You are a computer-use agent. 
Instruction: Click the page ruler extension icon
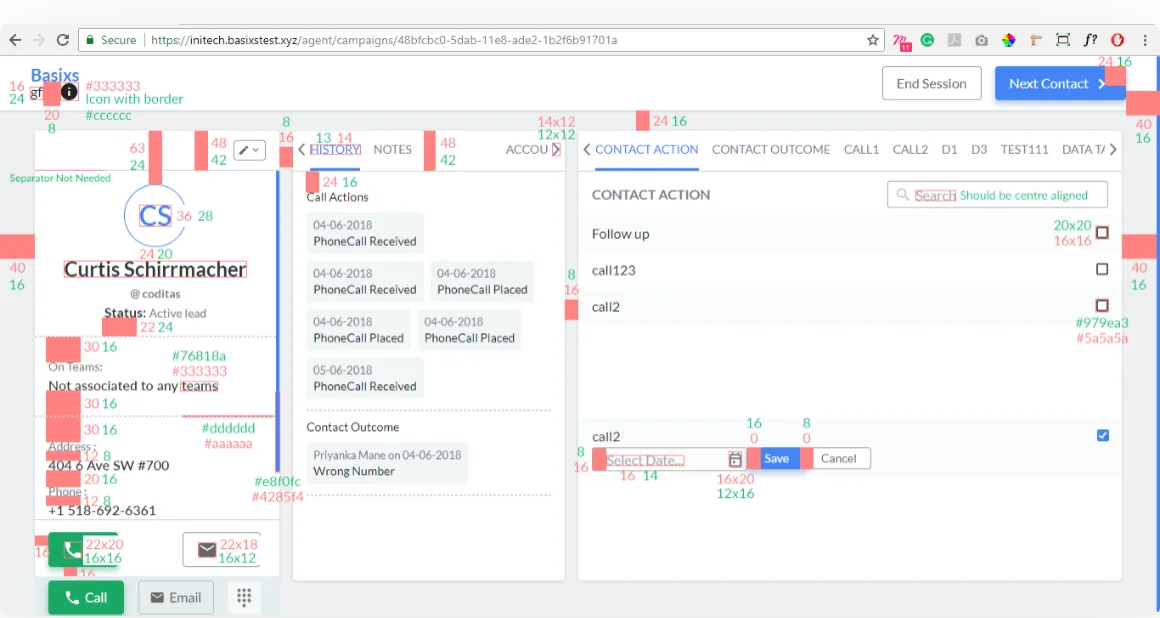(x=1036, y=40)
